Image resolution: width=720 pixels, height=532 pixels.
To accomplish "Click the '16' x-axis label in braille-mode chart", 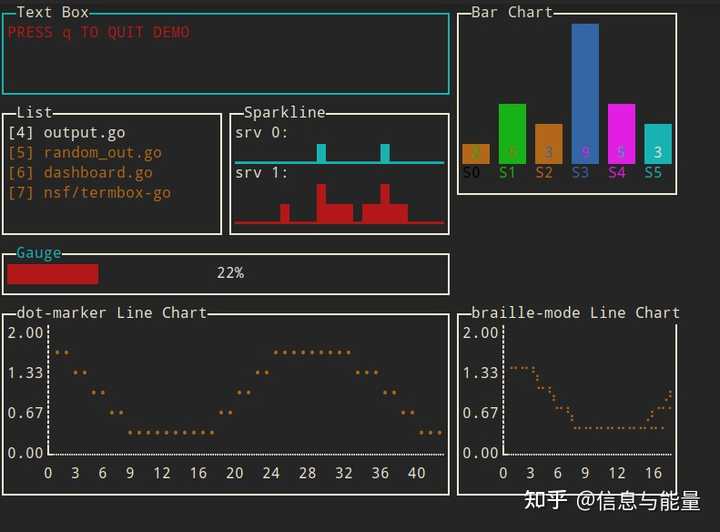I will [x=653, y=473].
